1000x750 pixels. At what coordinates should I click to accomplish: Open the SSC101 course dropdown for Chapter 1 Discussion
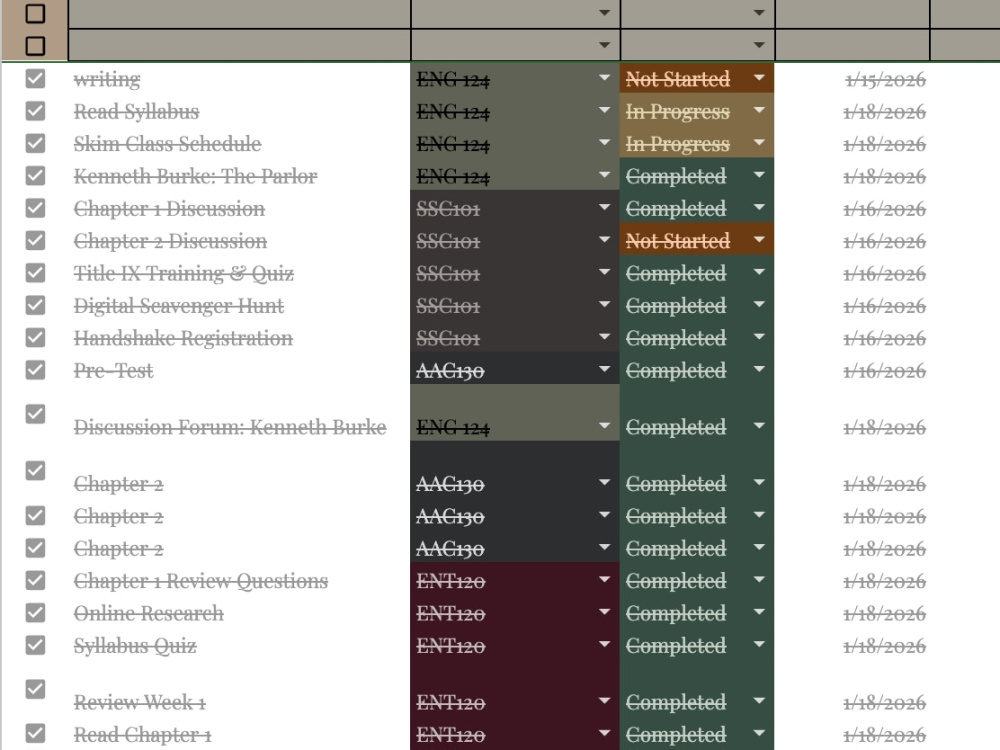(604, 207)
